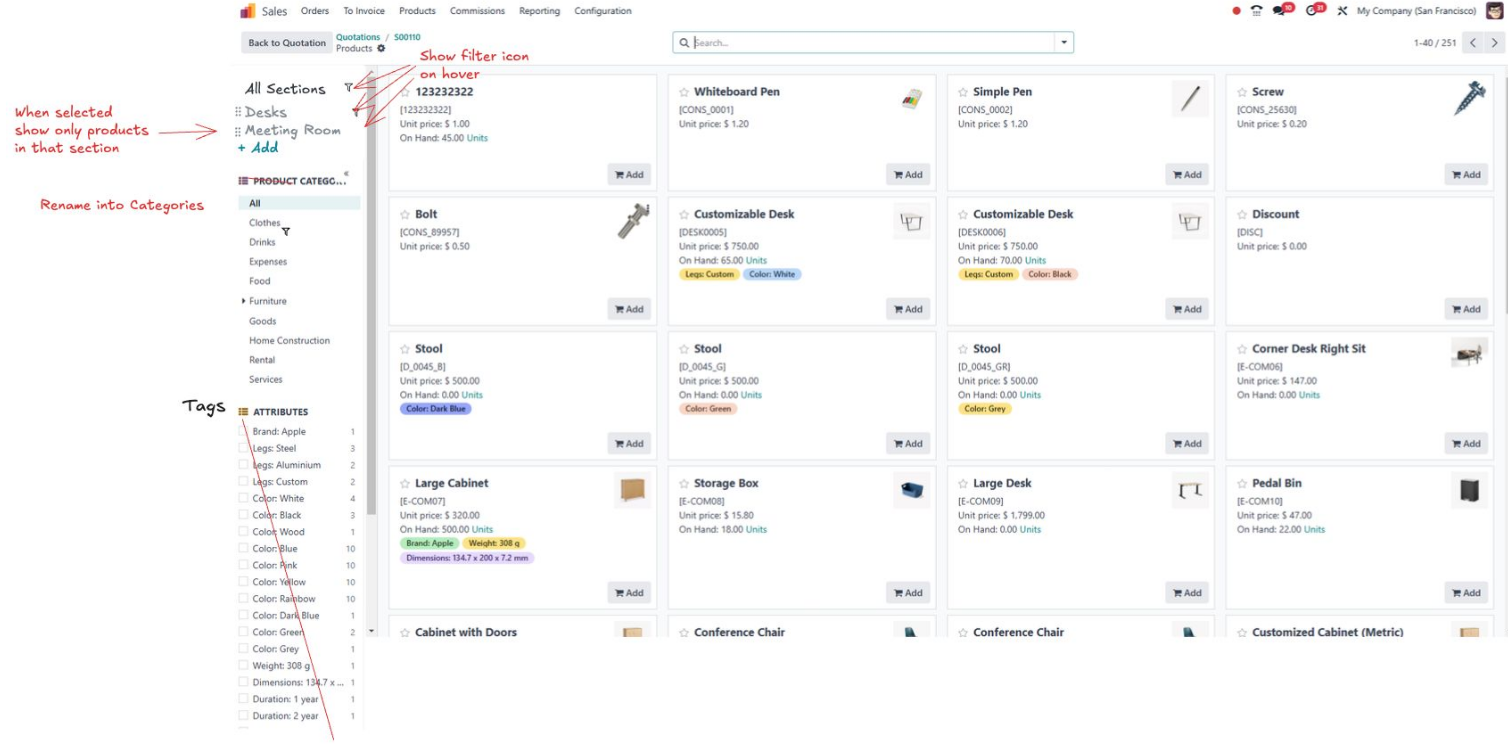The height and width of the screenshot is (753, 1508).
Task: Click the filter icon beside All Sections
Action: click(x=347, y=88)
